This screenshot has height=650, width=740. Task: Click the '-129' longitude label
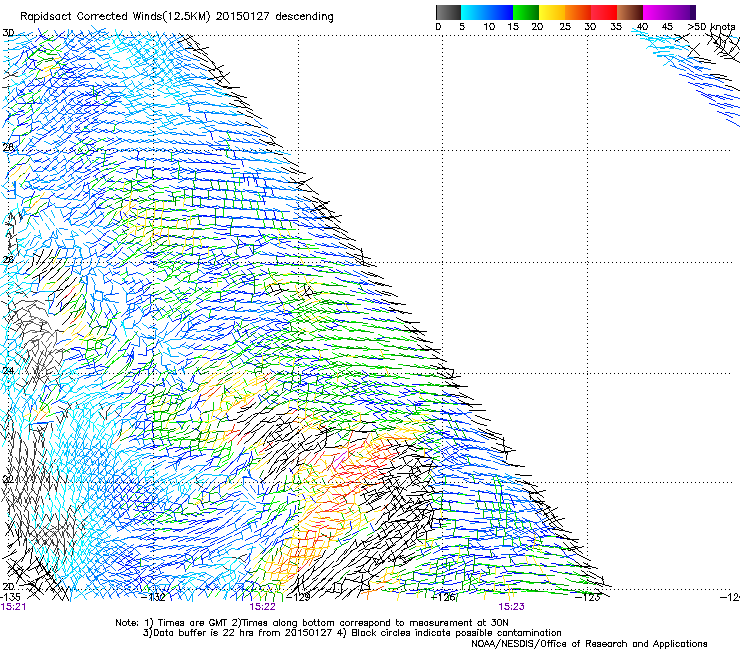[299, 597]
